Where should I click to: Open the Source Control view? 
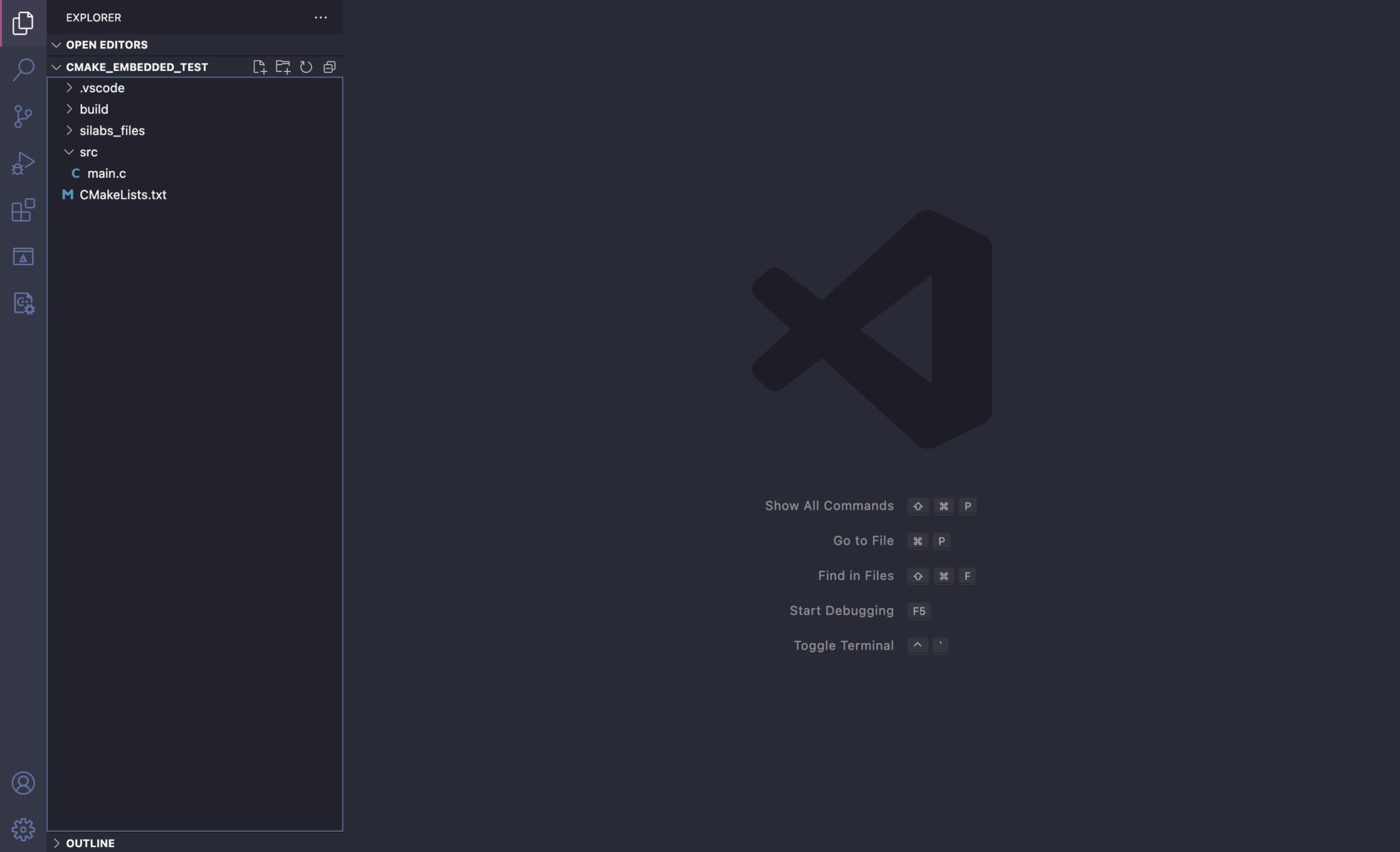(24, 116)
